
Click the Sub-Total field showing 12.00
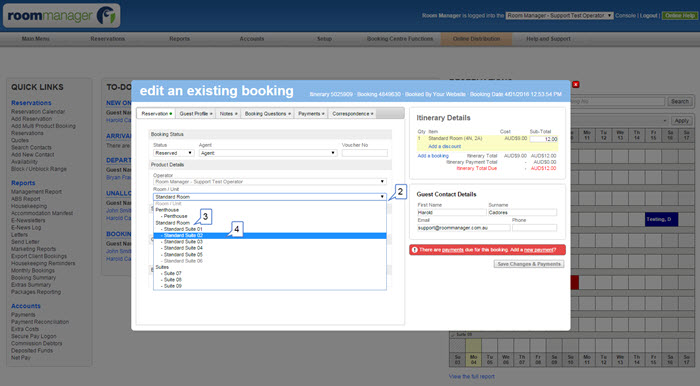click(543, 139)
